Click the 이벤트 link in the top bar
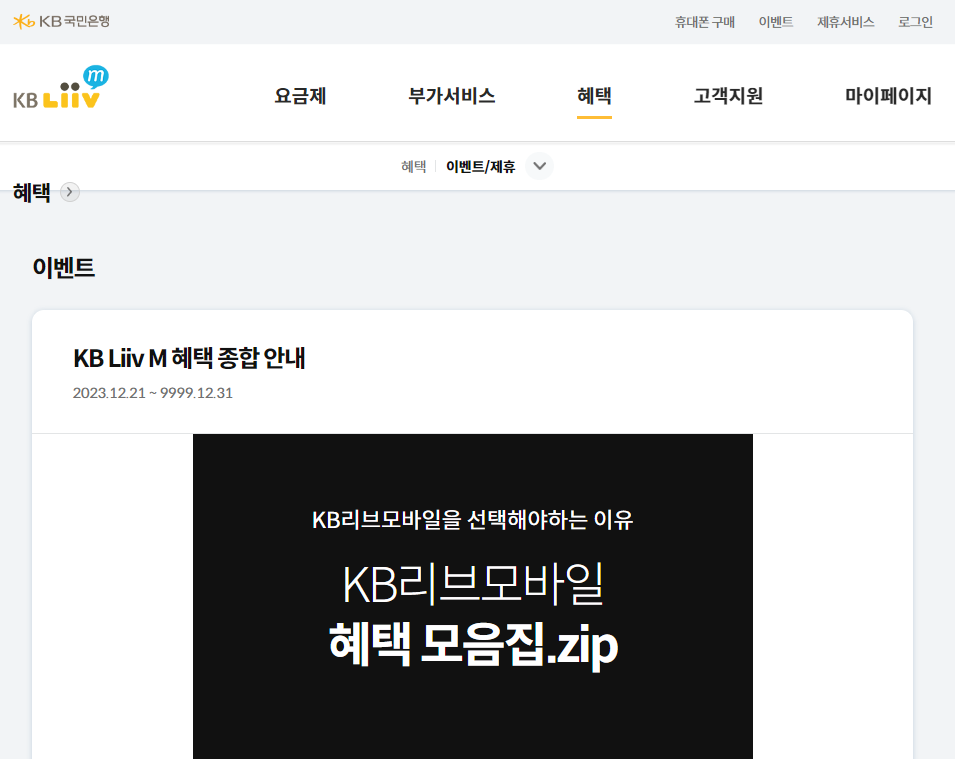The width and height of the screenshot is (955, 759). [776, 20]
